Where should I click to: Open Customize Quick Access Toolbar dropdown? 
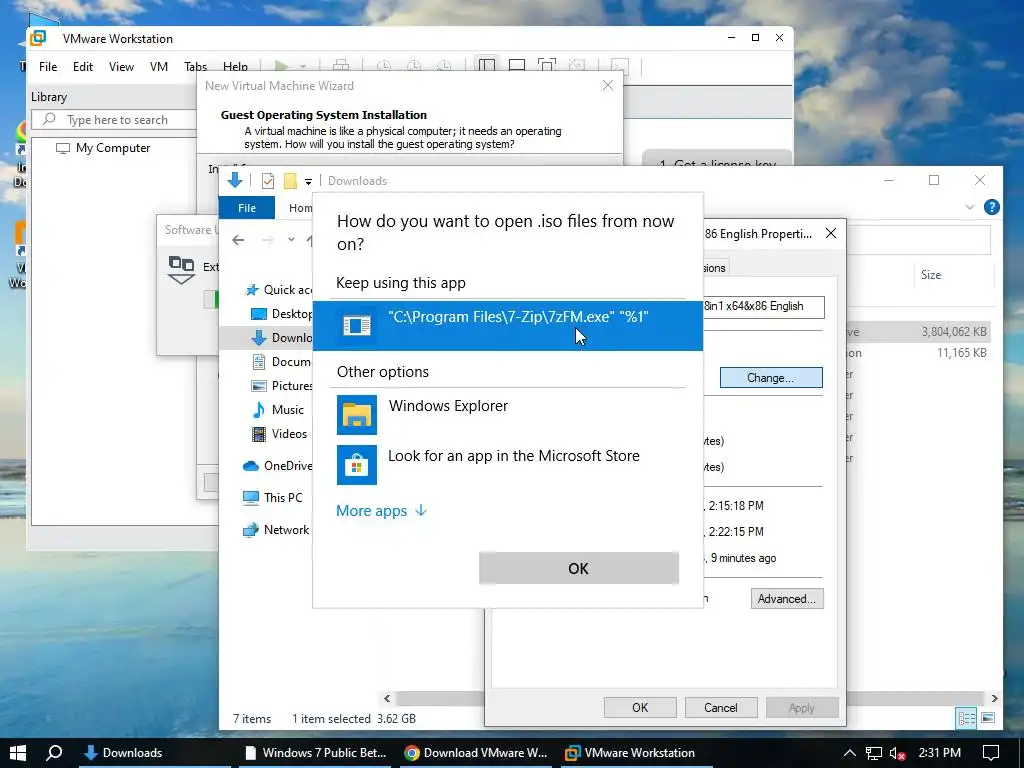[x=308, y=182]
